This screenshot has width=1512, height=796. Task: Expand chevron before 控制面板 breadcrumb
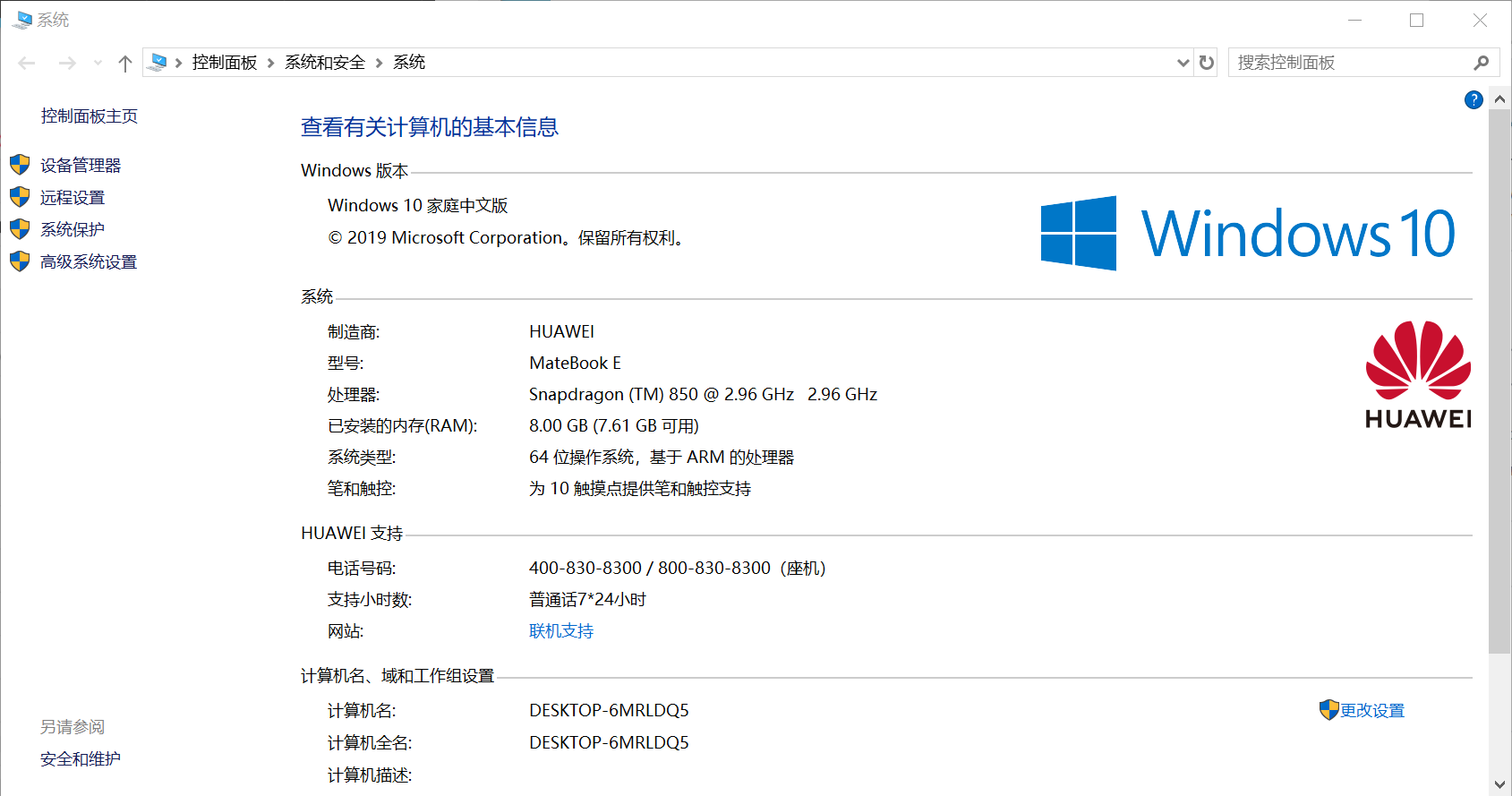coord(179,63)
